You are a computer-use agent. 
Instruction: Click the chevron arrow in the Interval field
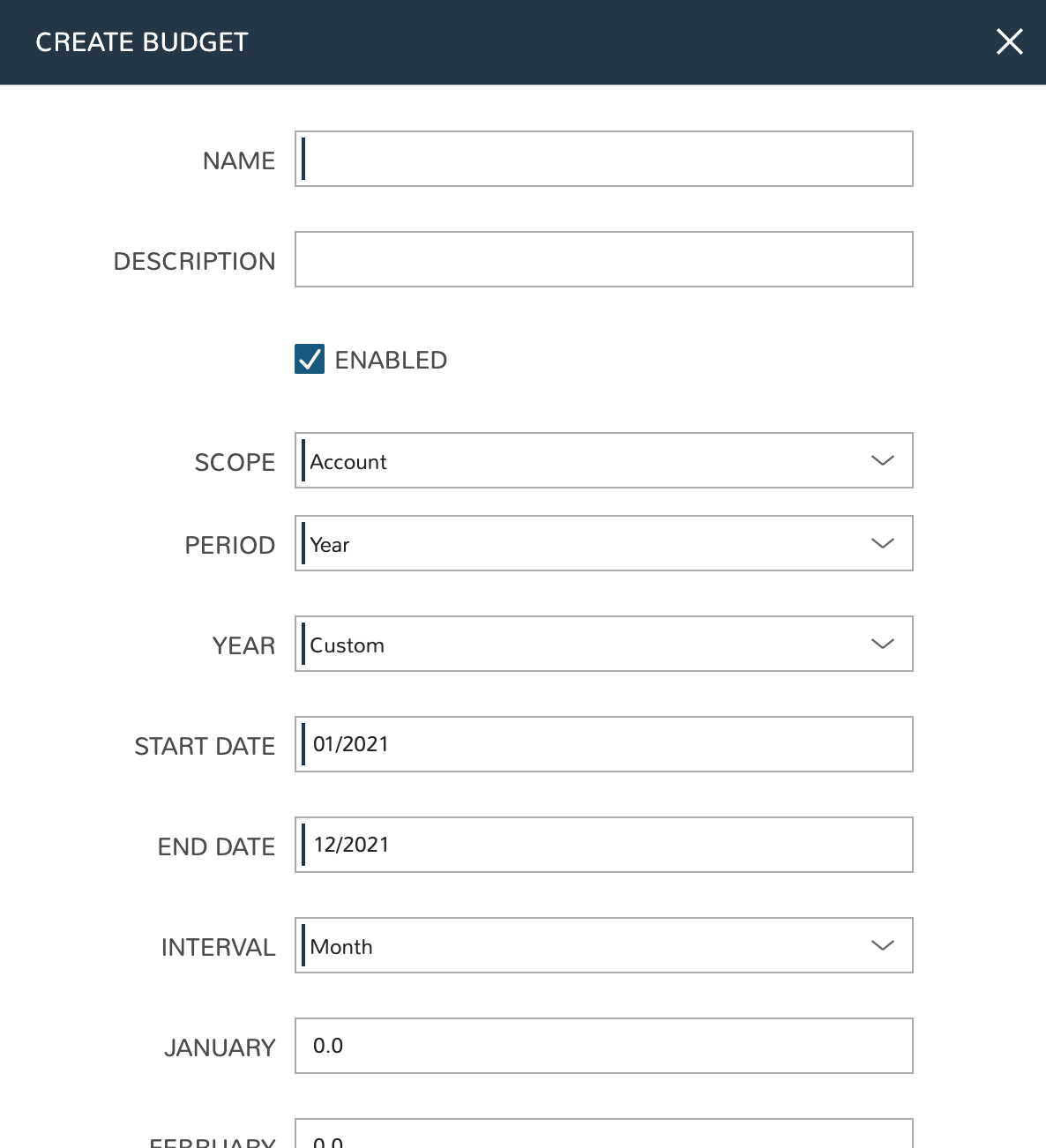pyautogui.click(x=882, y=945)
